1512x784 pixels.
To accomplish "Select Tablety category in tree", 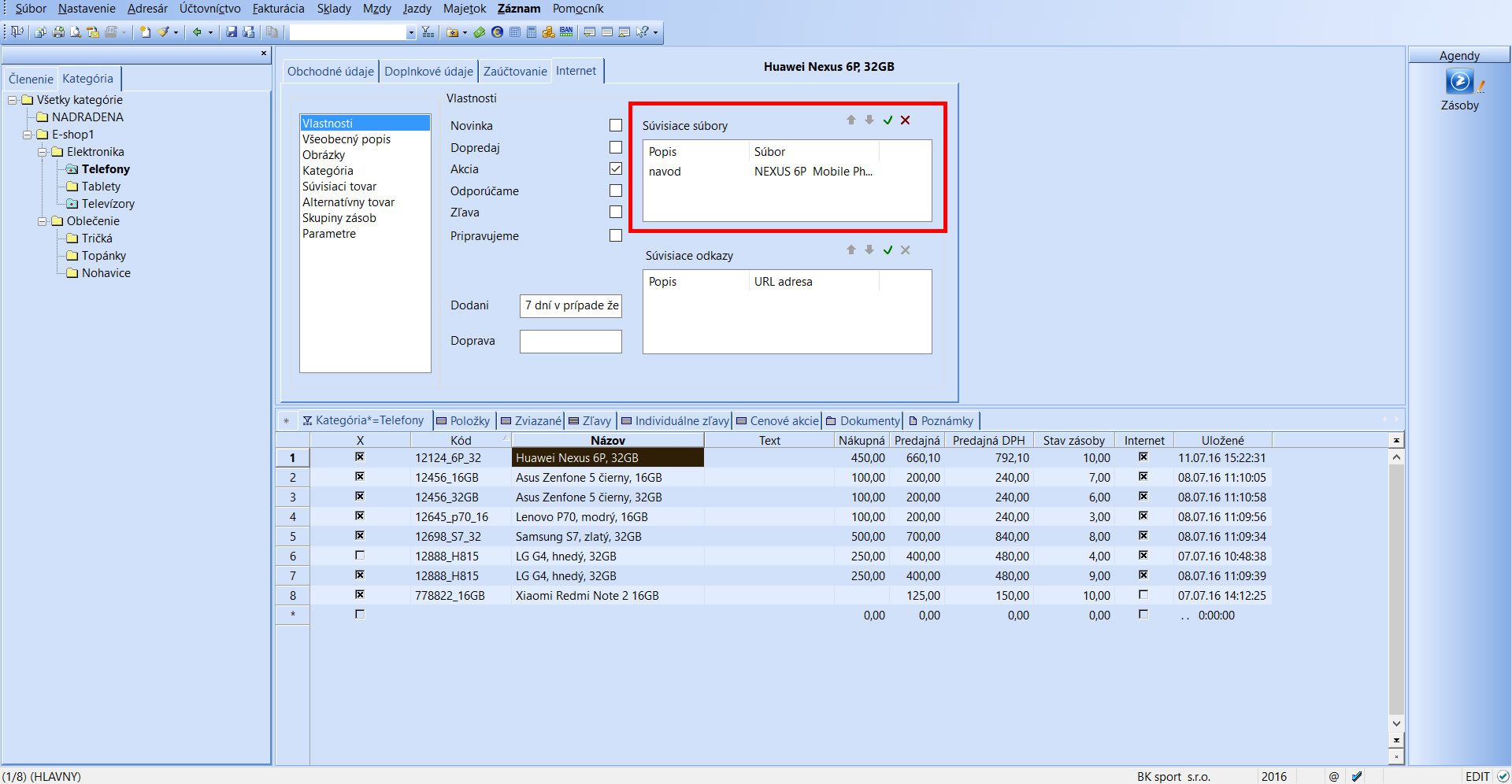I will pos(101,187).
